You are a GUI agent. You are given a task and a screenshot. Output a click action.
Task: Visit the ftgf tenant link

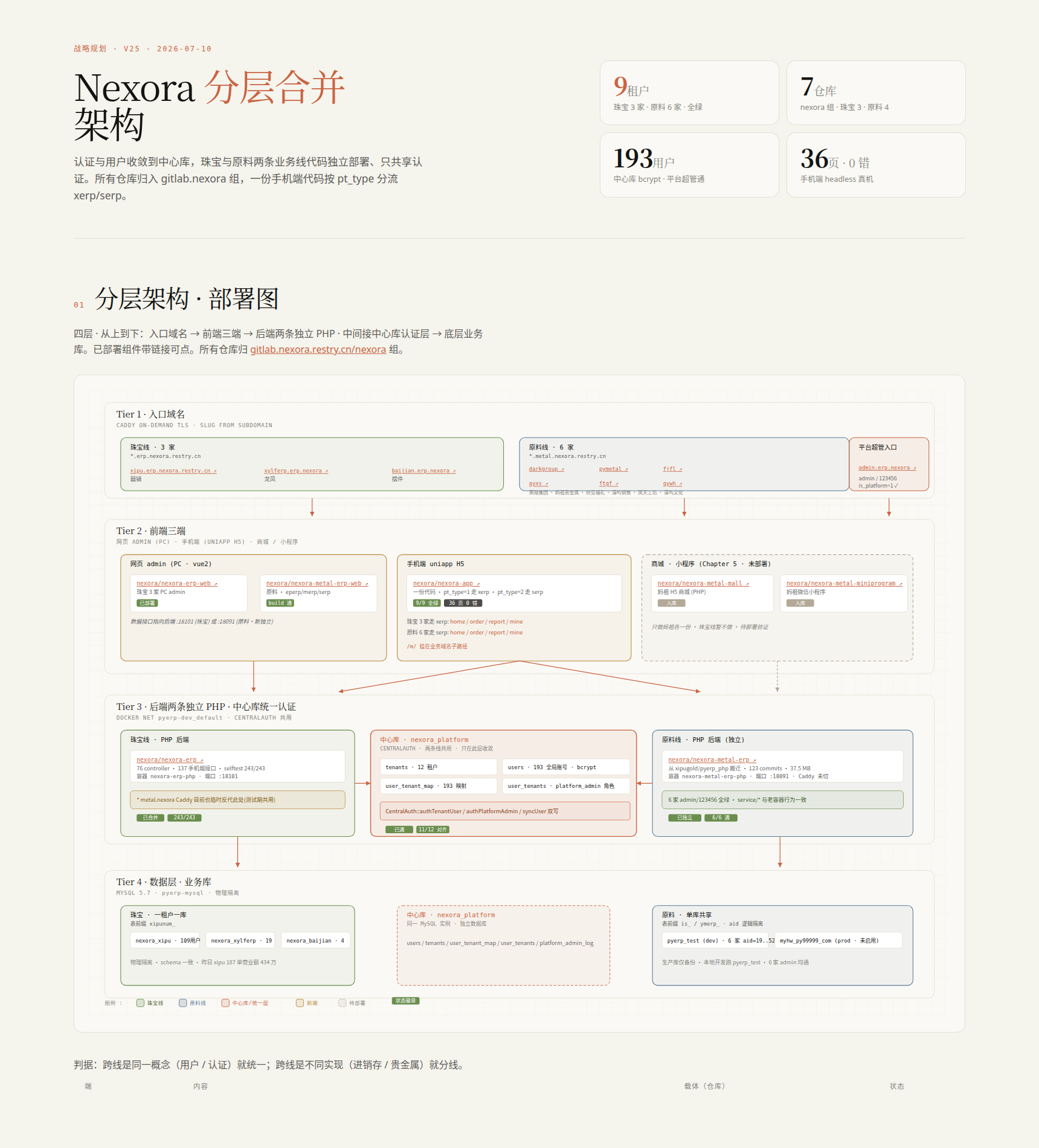click(x=609, y=483)
